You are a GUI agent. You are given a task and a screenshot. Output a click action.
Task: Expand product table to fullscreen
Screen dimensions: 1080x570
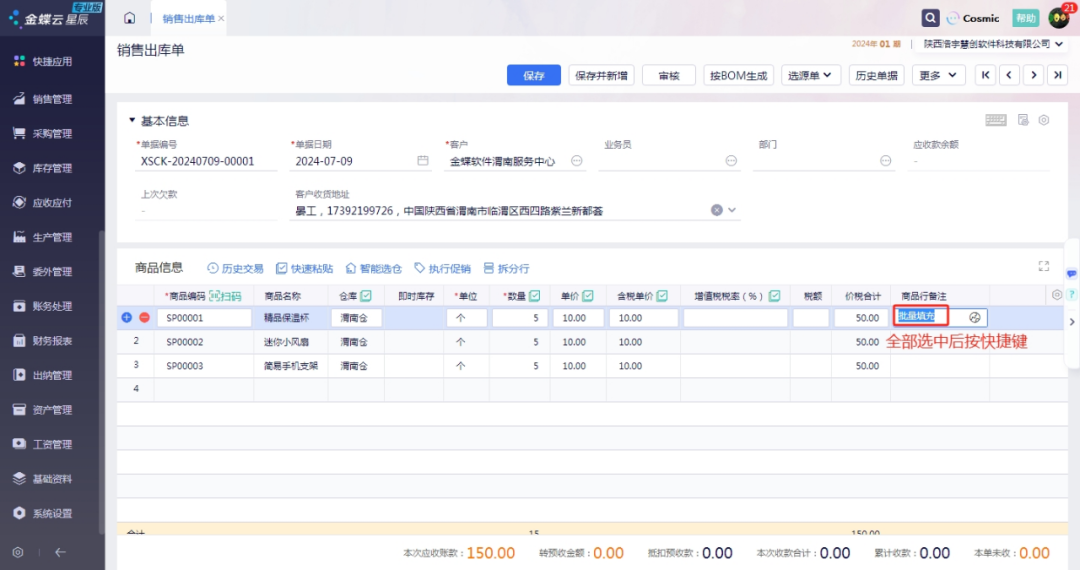1044,266
